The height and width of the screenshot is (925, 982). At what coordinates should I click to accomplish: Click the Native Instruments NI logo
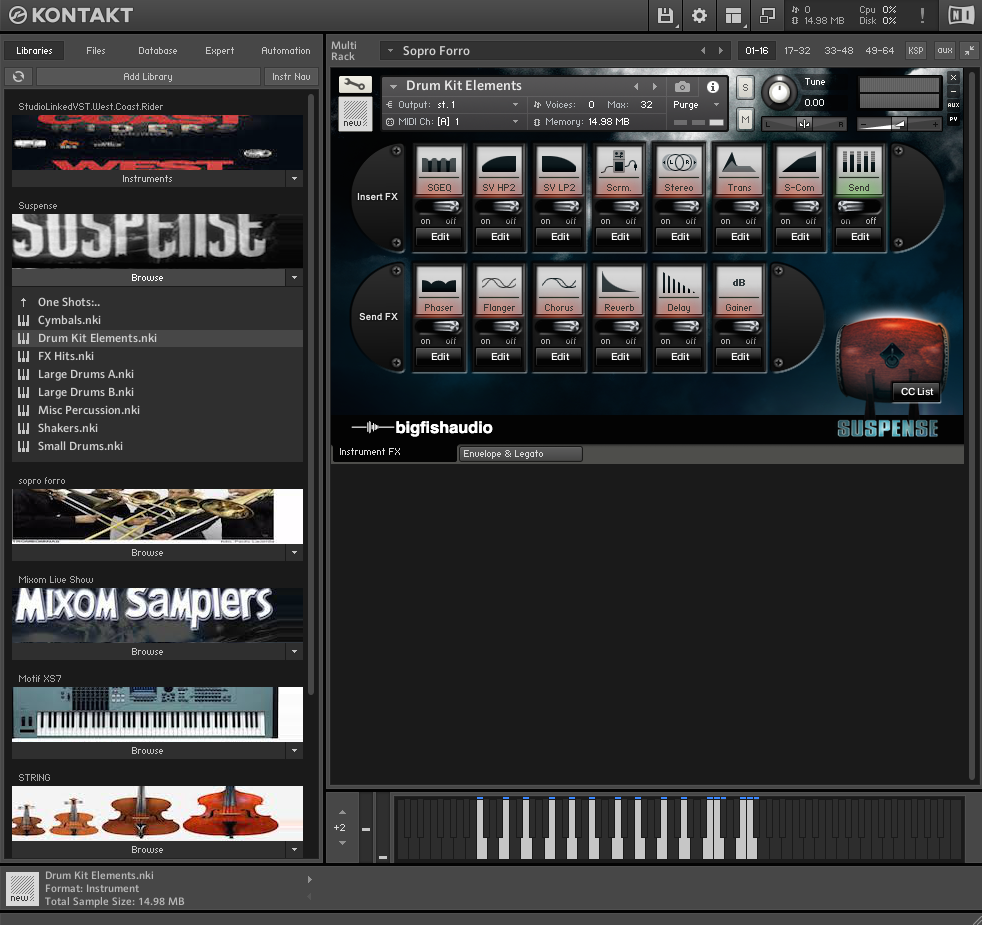tap(961, 15)
